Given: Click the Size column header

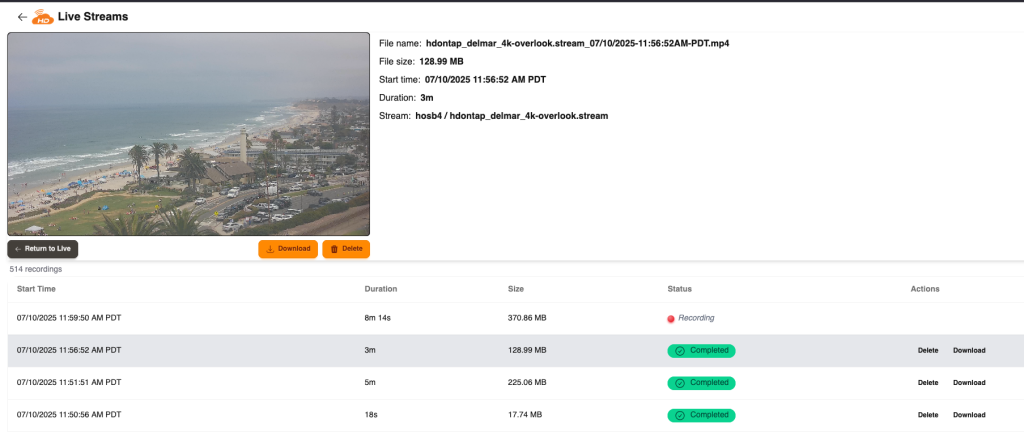Looking at the screenshot, I should 516,289.
